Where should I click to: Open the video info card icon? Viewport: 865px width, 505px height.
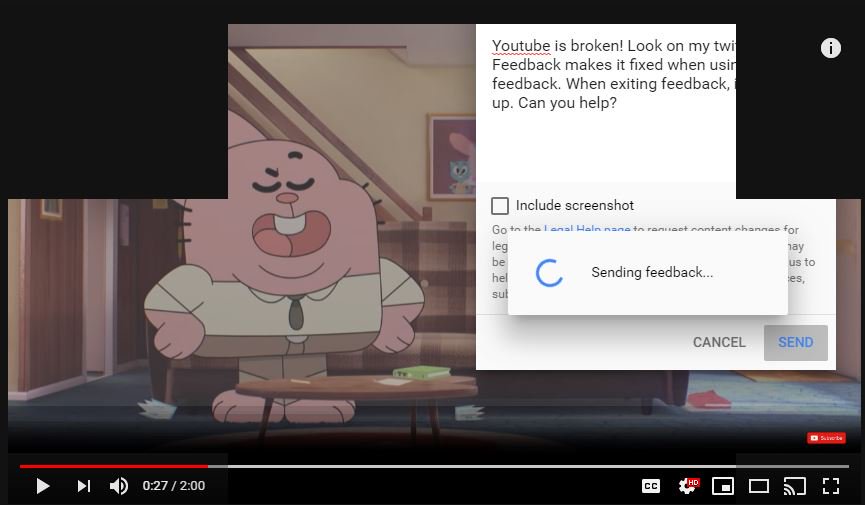(x=831, y=48)
